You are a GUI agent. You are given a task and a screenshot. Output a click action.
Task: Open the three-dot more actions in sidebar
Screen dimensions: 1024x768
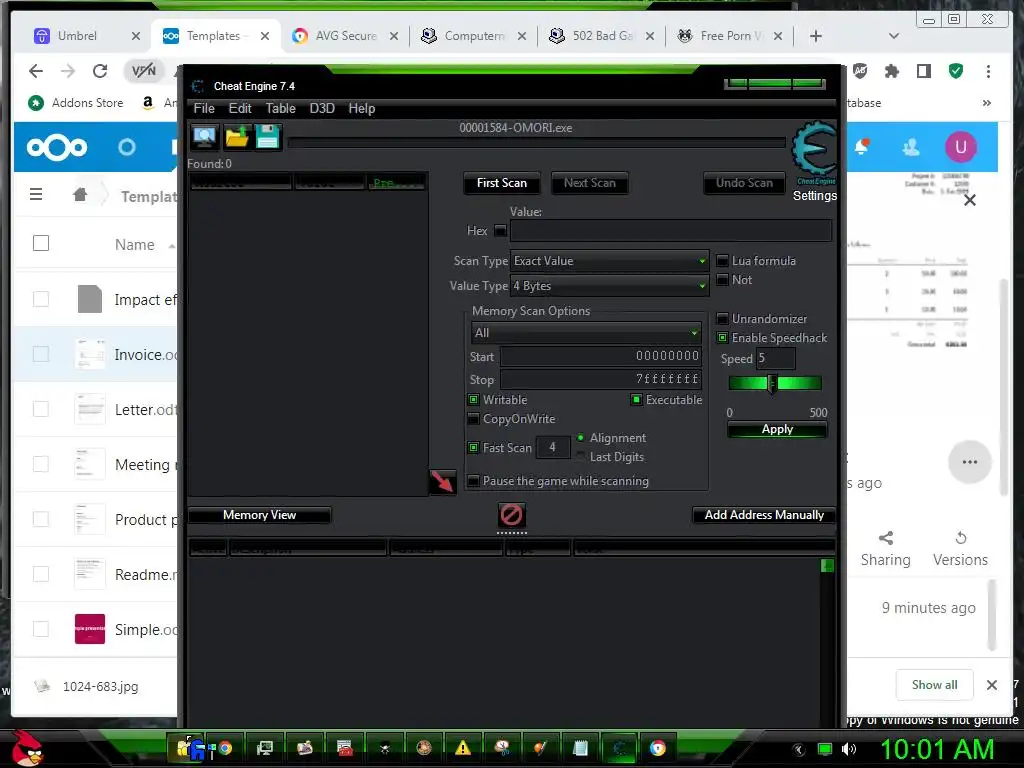coord(970,462)
